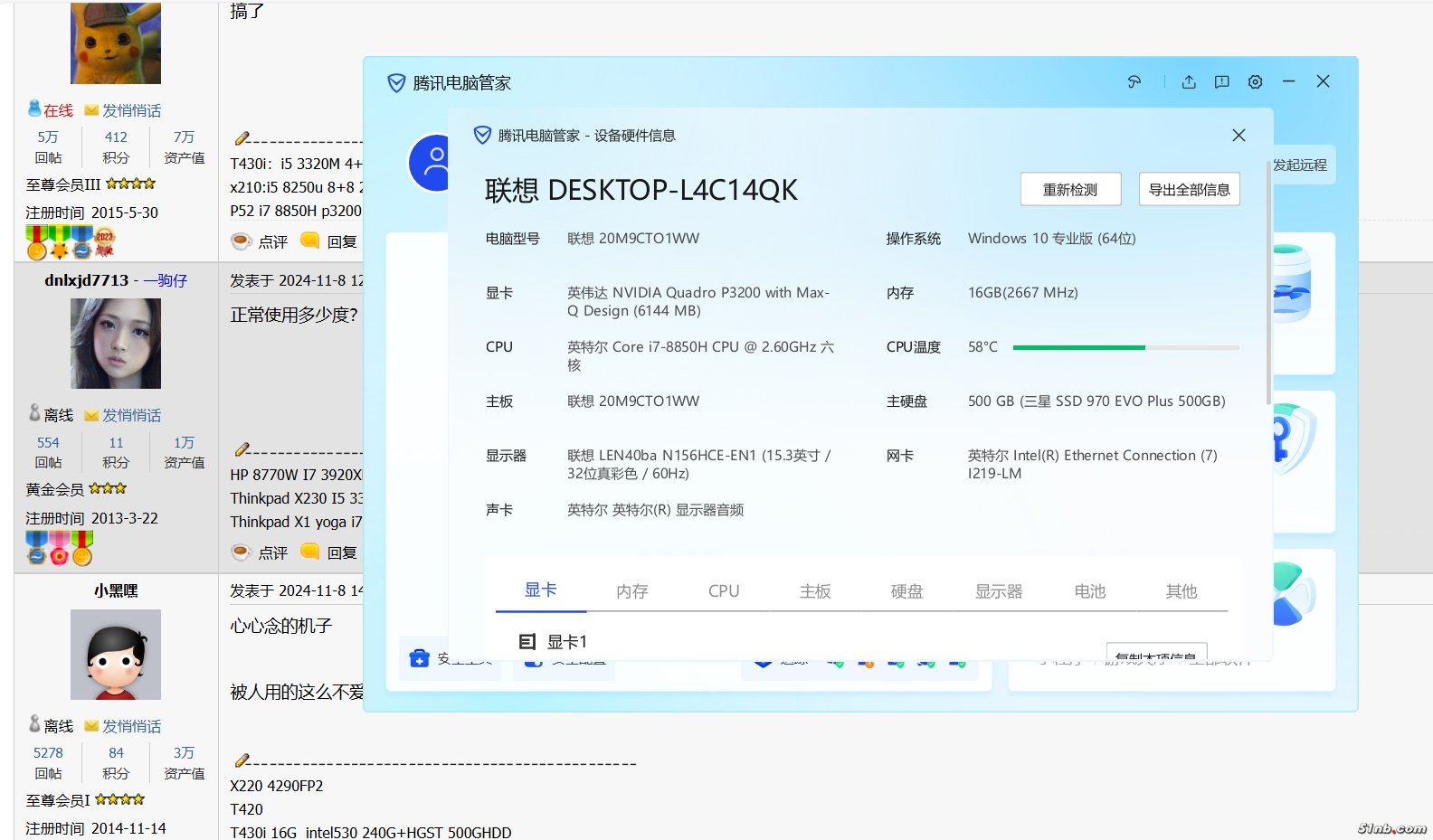Open settings via the gear icon

point(1255,82)
